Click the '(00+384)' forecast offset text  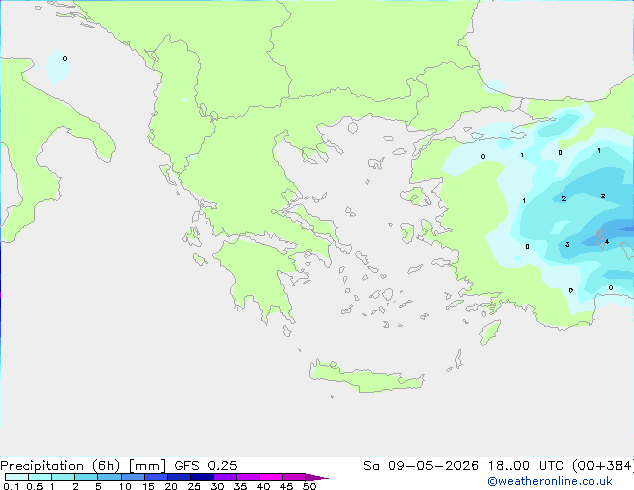[603, 466]
